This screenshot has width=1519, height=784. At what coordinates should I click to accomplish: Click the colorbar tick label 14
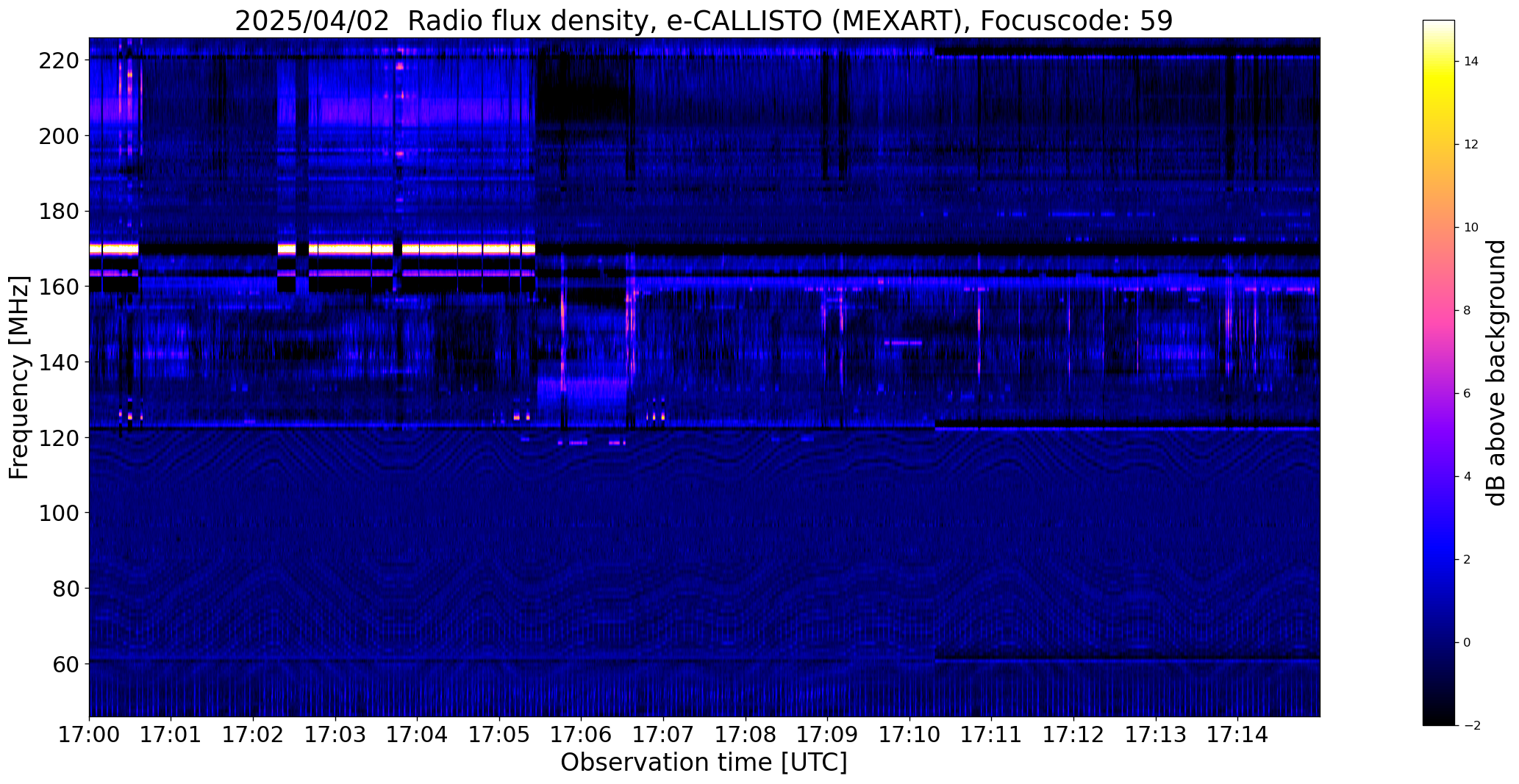(x=1471, y=62)
